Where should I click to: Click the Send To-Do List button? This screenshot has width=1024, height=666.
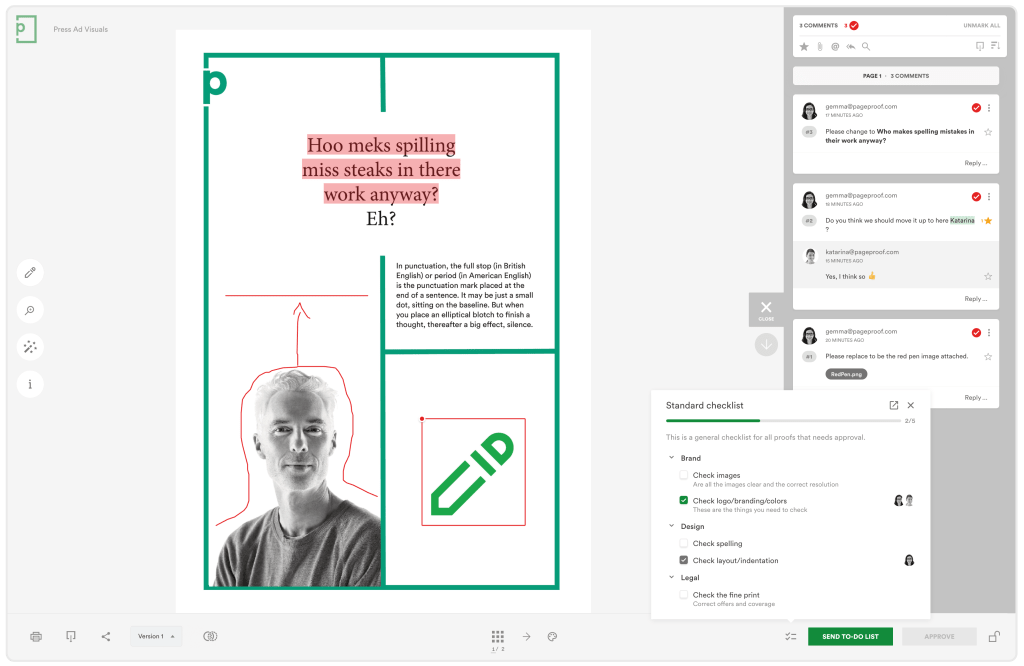850,636
